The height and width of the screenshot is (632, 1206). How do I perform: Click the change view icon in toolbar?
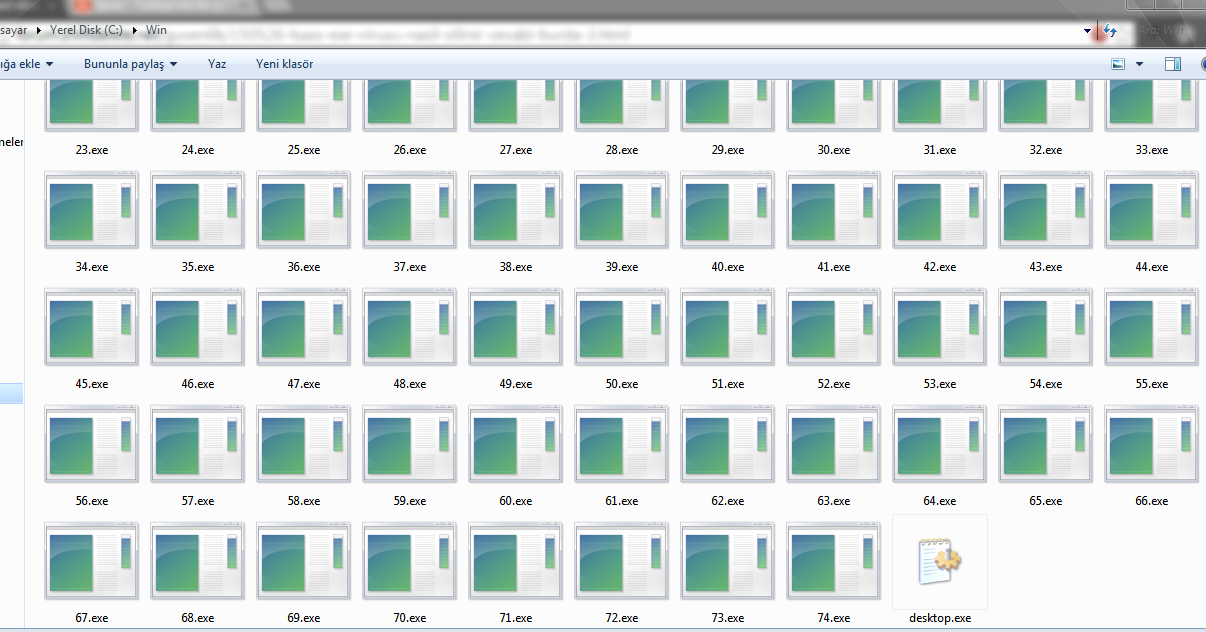pyautogui.click(x=1119, y=64)
